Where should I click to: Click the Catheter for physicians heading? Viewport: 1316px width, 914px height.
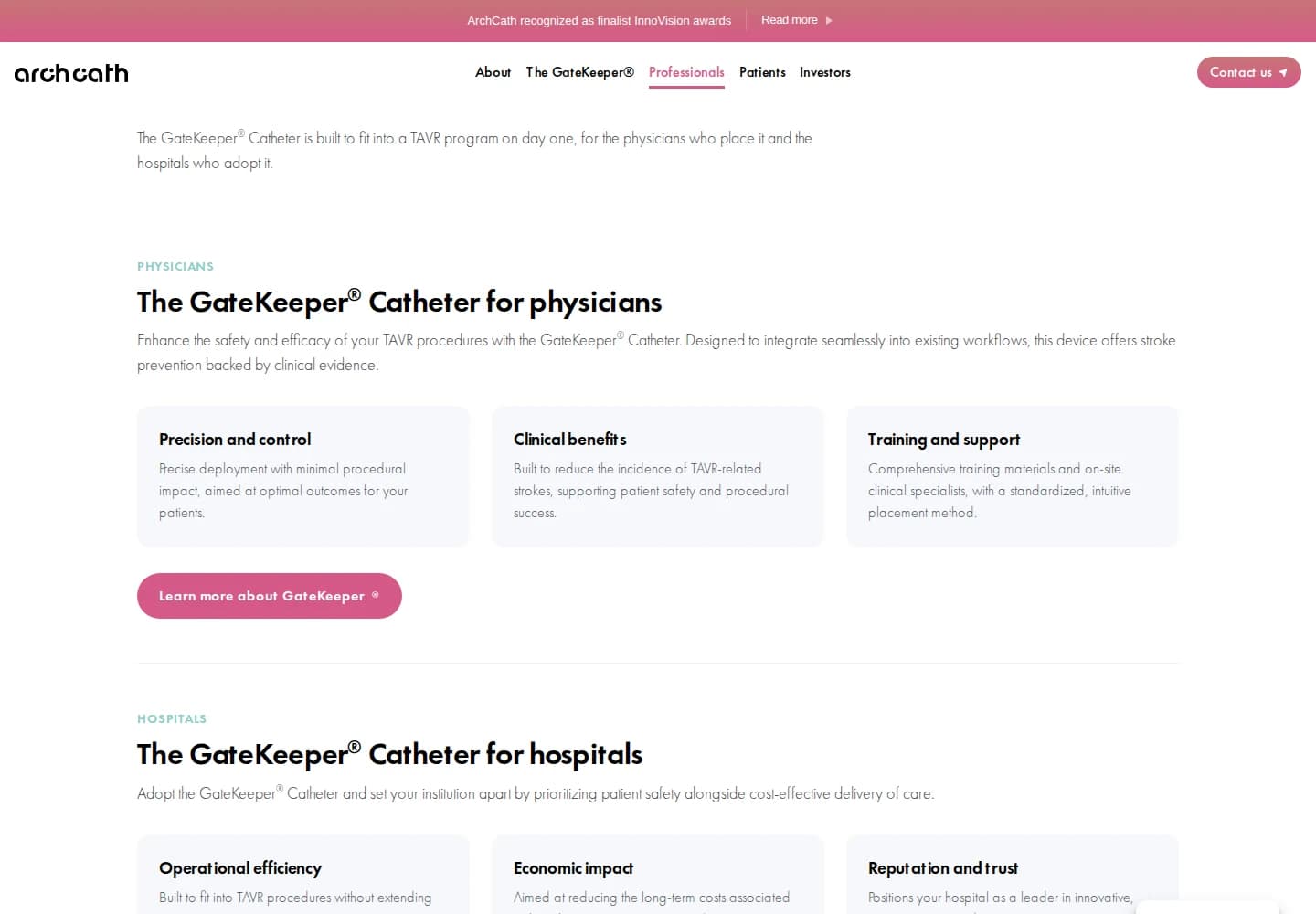point(399,302)
